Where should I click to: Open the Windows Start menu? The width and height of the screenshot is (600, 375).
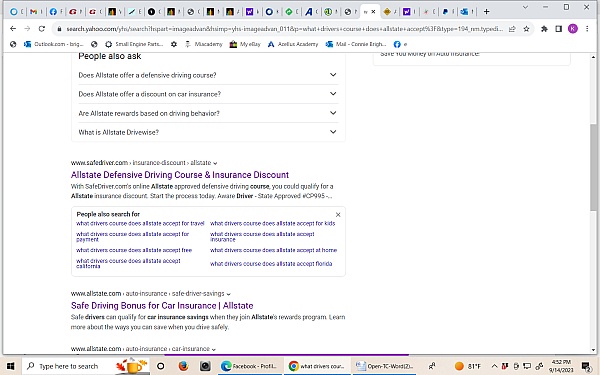[x=10, y=366]
